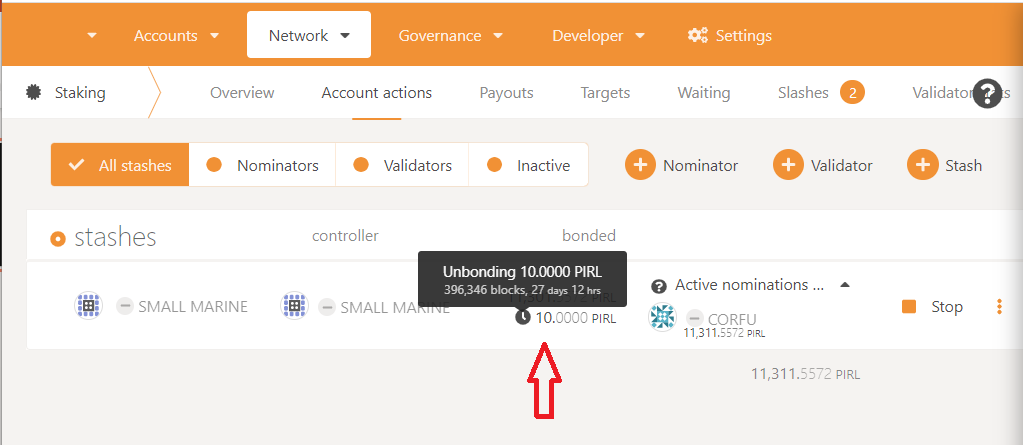The height and width of the screenshot is (445, 1023).
Task: Click the add Nominator button
Action: [682, 165]
